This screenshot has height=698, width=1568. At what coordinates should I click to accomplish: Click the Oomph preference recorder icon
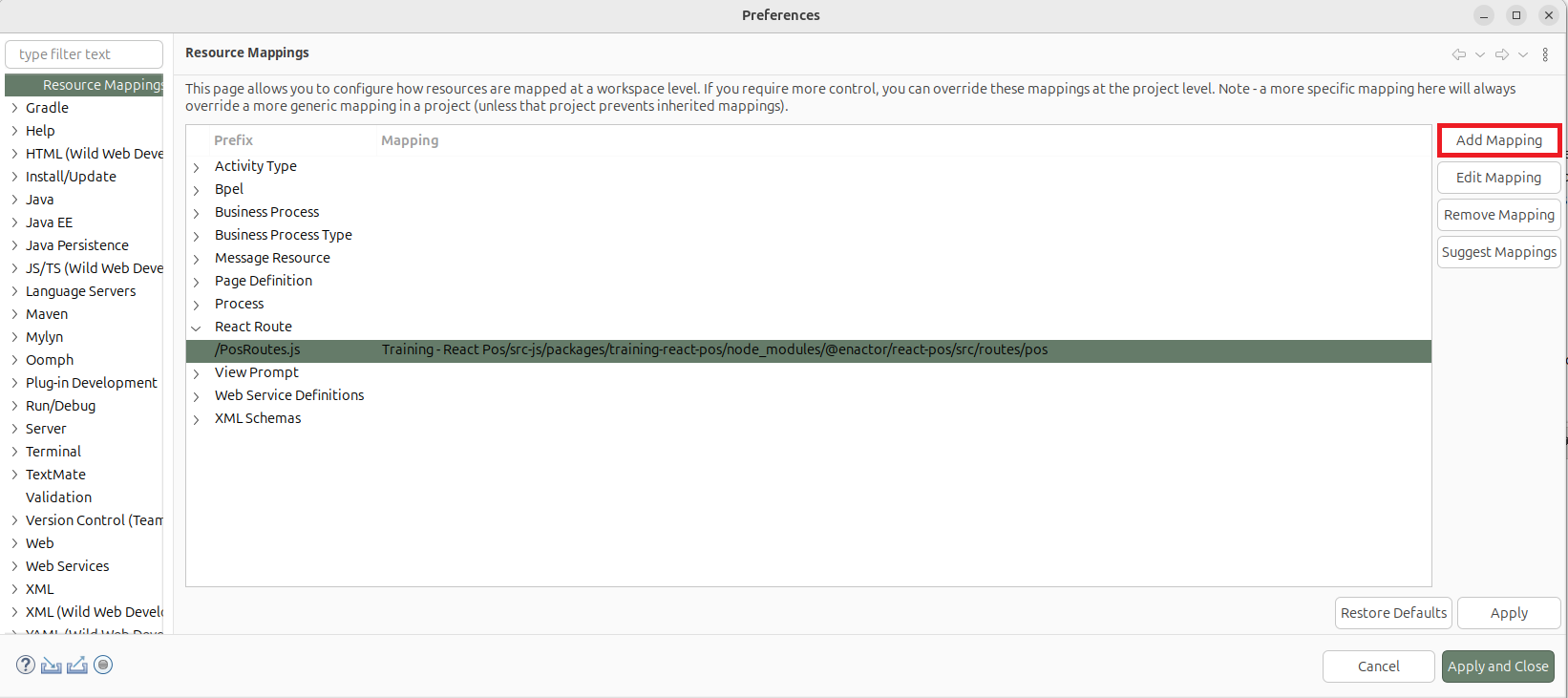[x=103, y=666]
